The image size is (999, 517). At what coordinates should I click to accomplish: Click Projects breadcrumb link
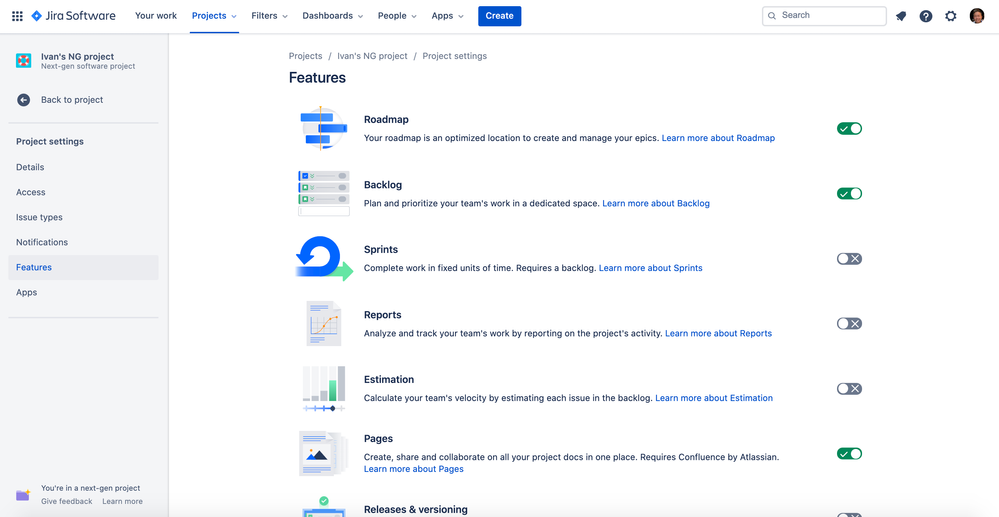click(x=305, y=56)
